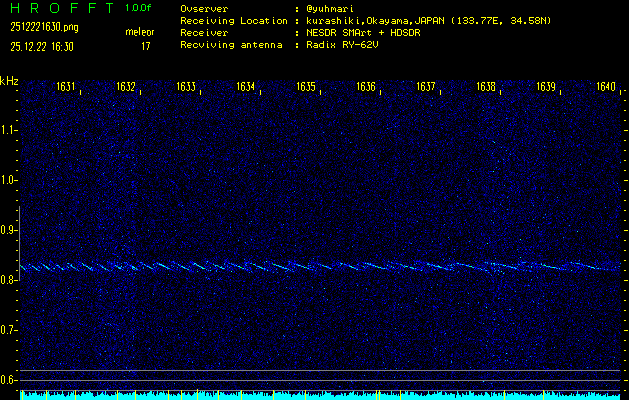
Task: Click the cyan signal level bar at bottom
Action: tap(320, 396)
